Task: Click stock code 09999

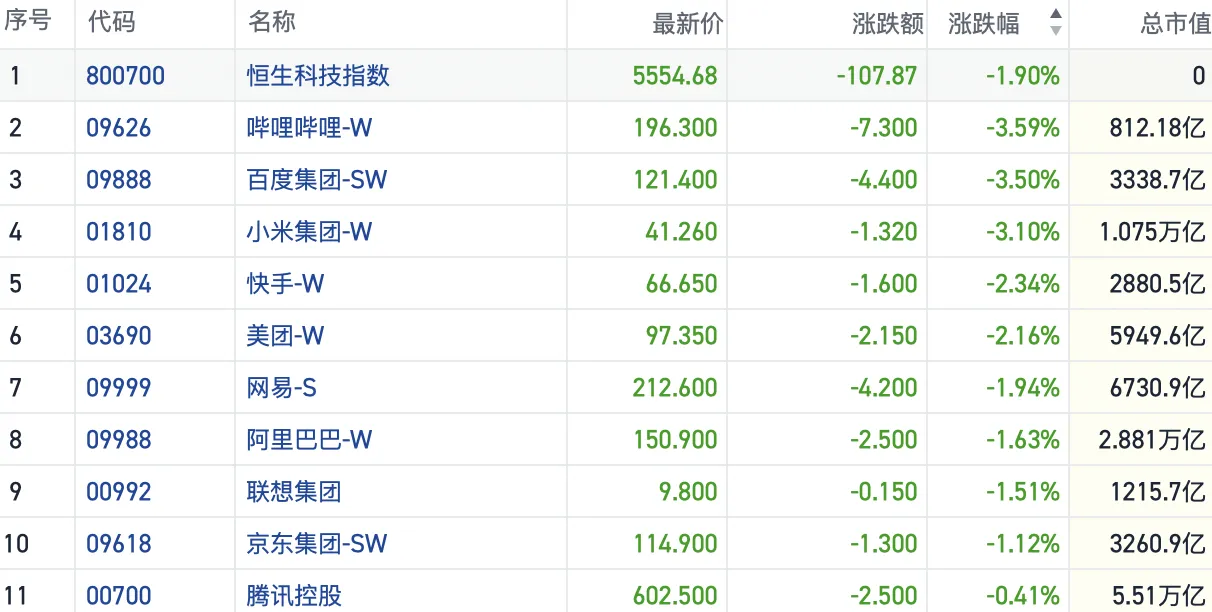Action: (119, 388)
